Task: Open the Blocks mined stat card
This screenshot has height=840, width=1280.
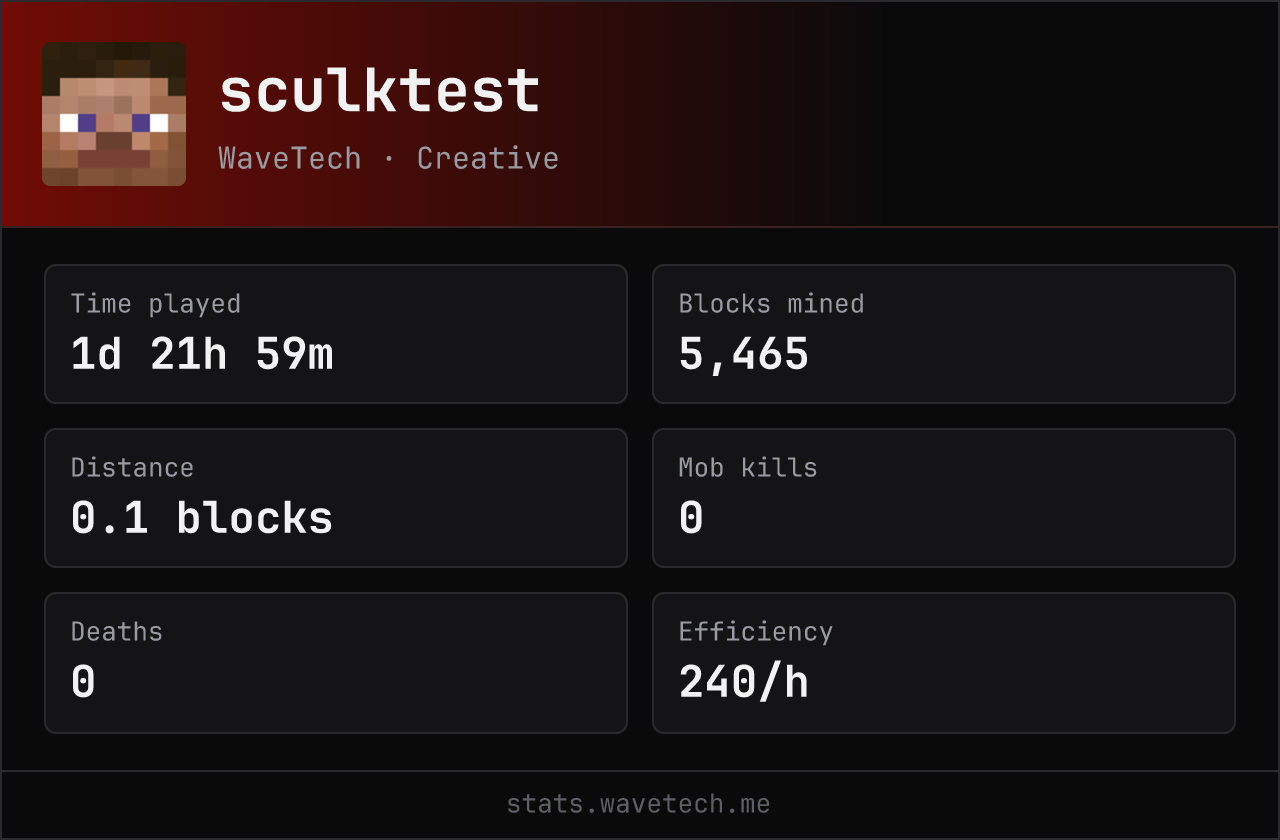Action: click(944, 334)
